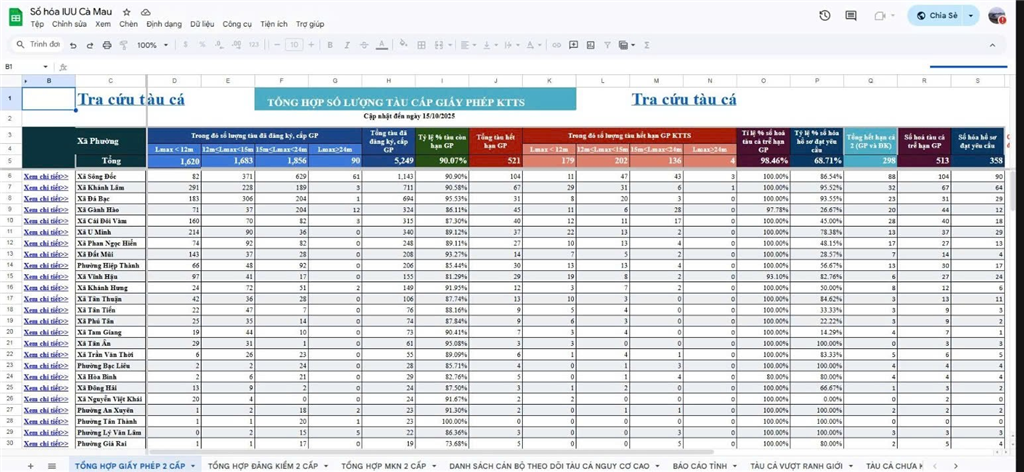Open the fill color picker

tap(400, 45)
